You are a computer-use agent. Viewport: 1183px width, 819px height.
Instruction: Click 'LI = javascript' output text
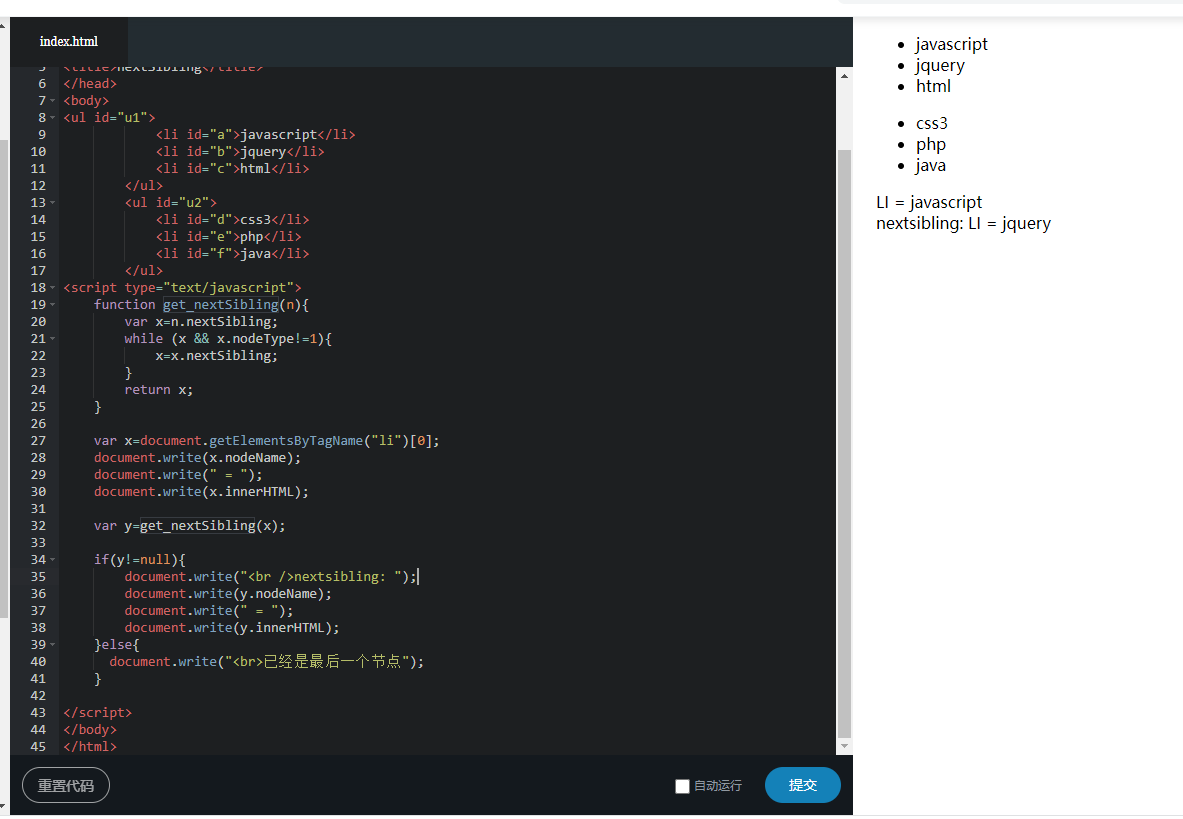pyautogui.click(x=929, y=202)
